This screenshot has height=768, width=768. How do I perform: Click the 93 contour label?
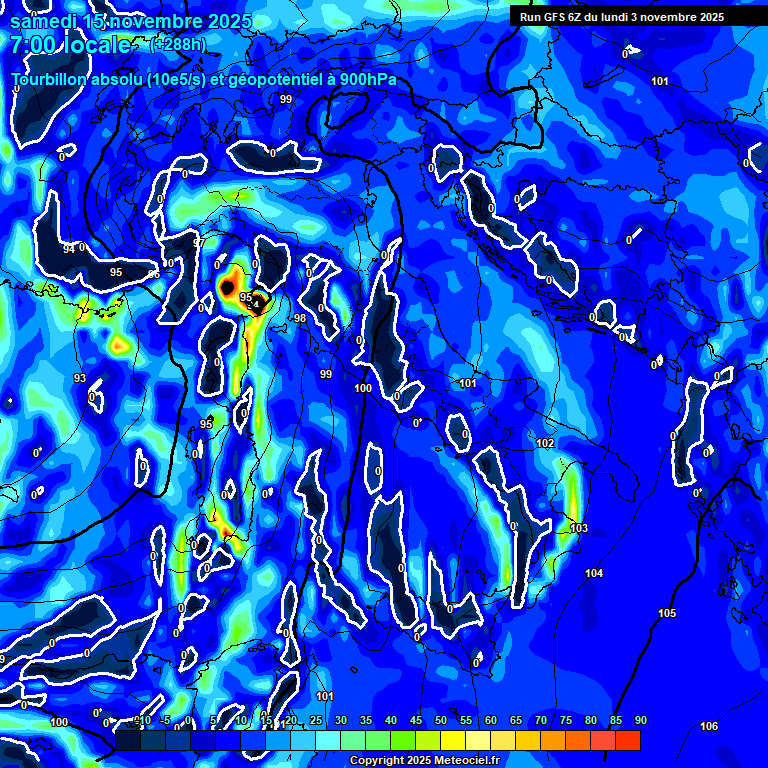[80, 378]
